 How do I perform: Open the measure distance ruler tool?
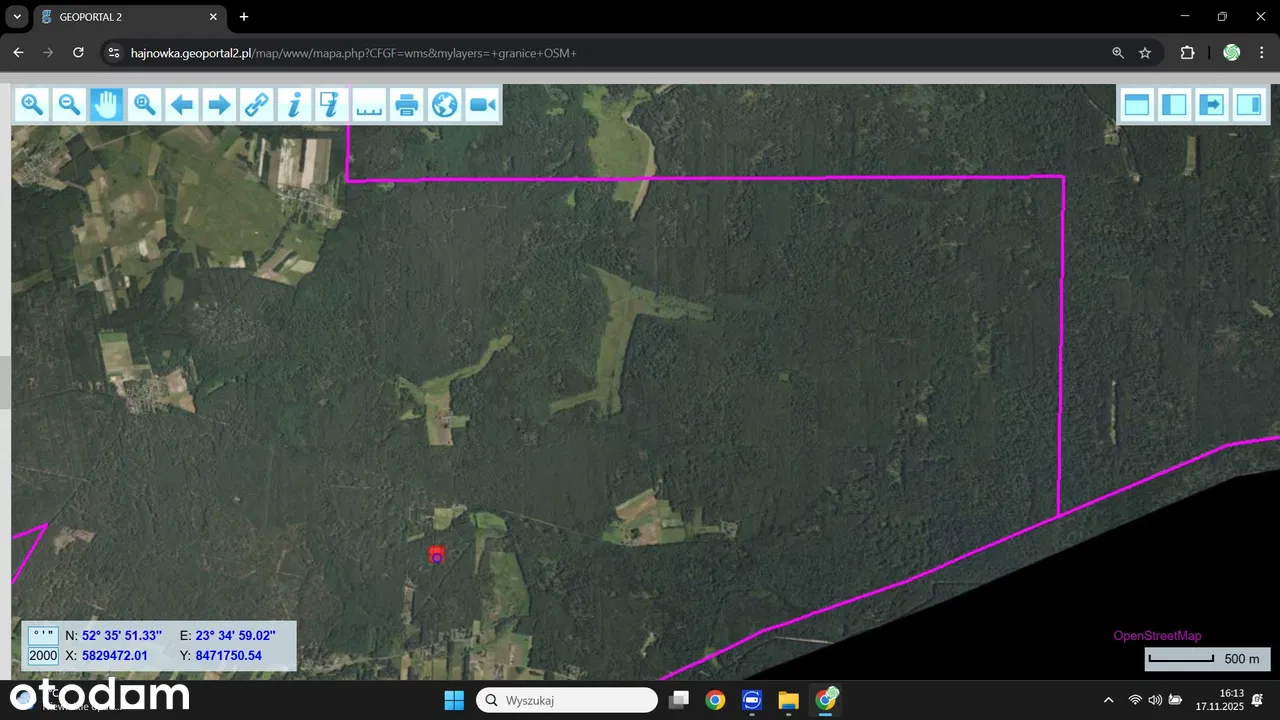369,104
